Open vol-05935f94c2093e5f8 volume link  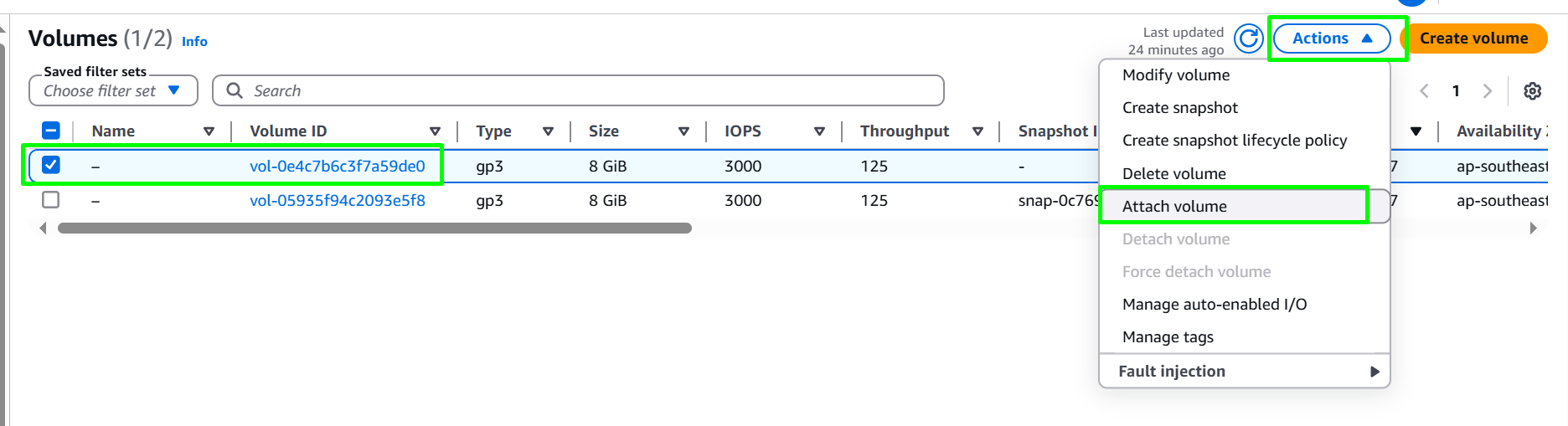click(338, 201)
